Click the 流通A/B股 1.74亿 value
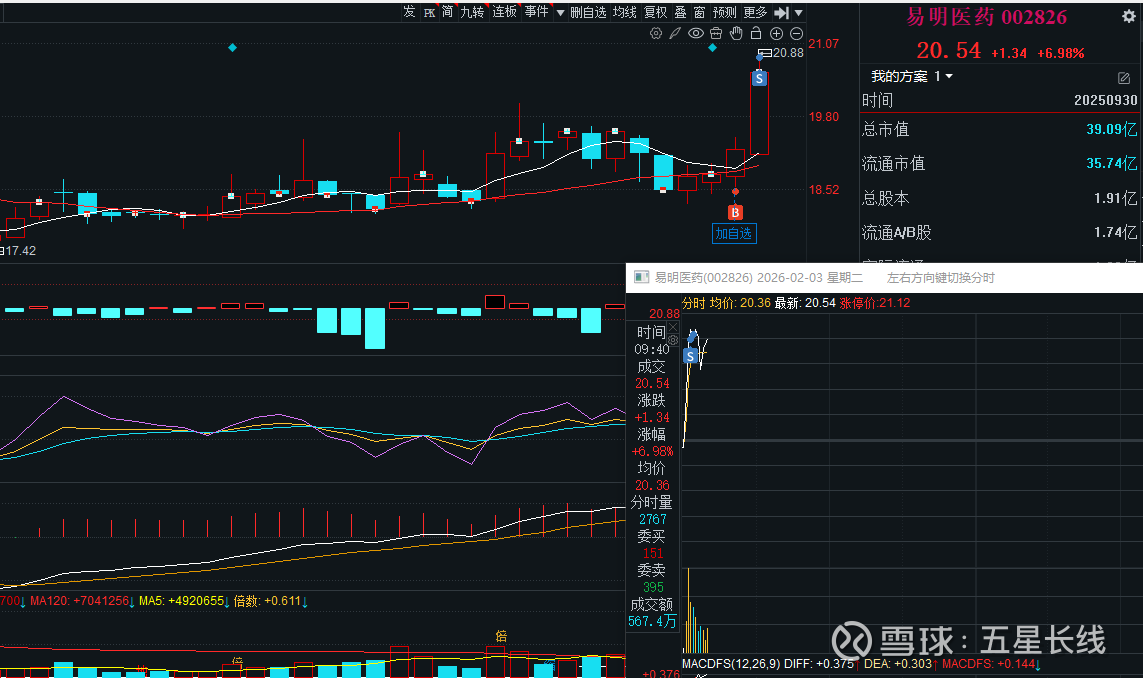Image resolution: width=1143 pixels, height=678 pixels. pyautogui.click(x=1115, y=233)
